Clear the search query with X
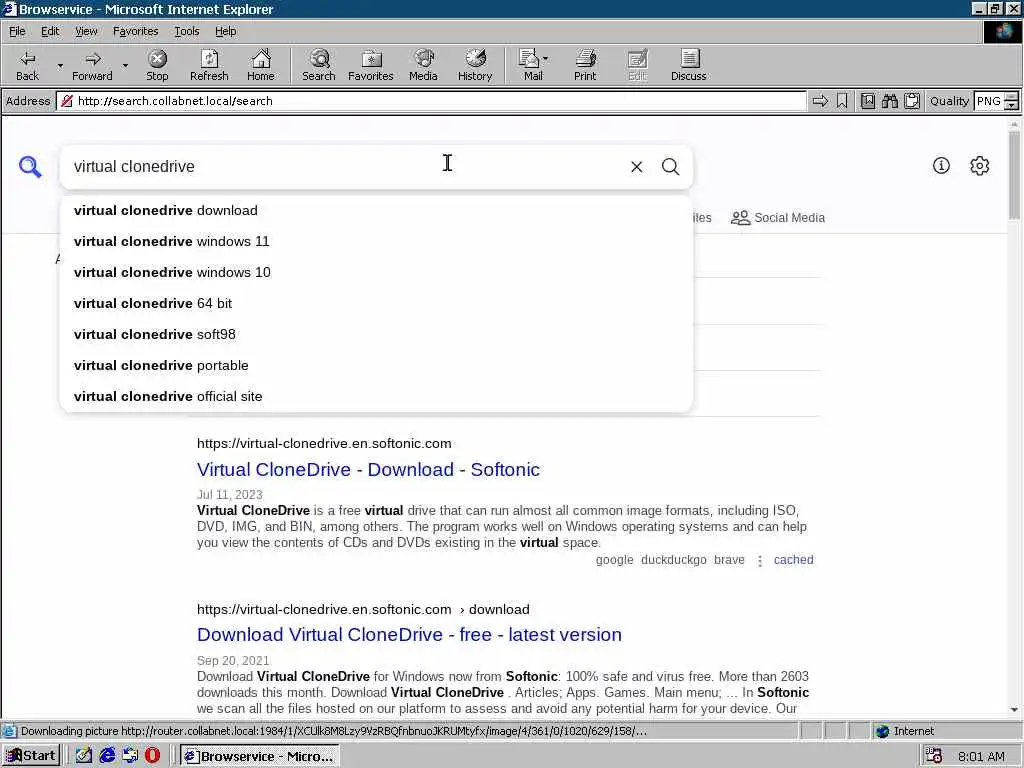 pos(637,167)
